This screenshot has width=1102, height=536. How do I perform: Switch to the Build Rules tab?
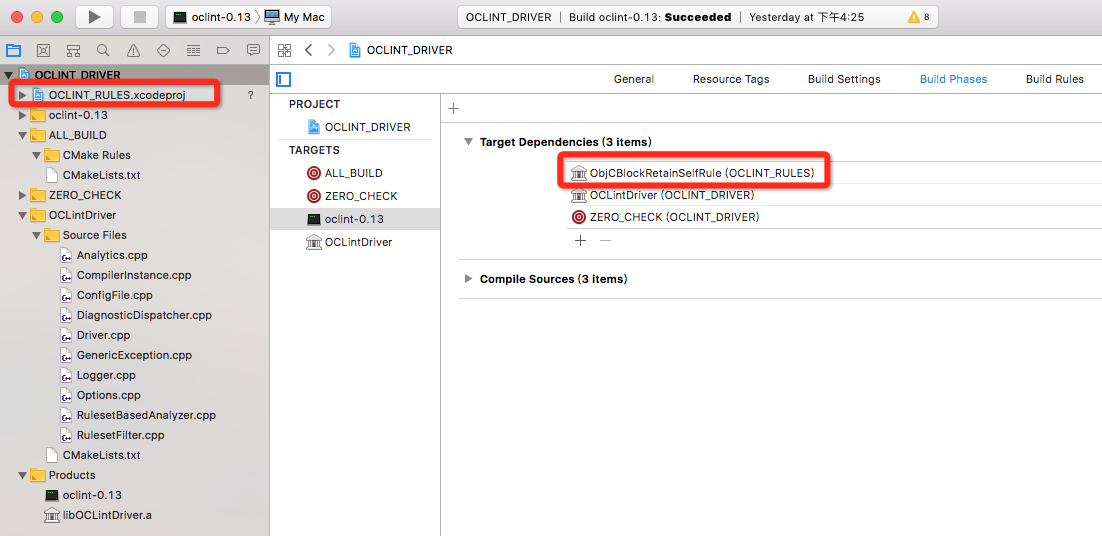[x=1055, y=79]
